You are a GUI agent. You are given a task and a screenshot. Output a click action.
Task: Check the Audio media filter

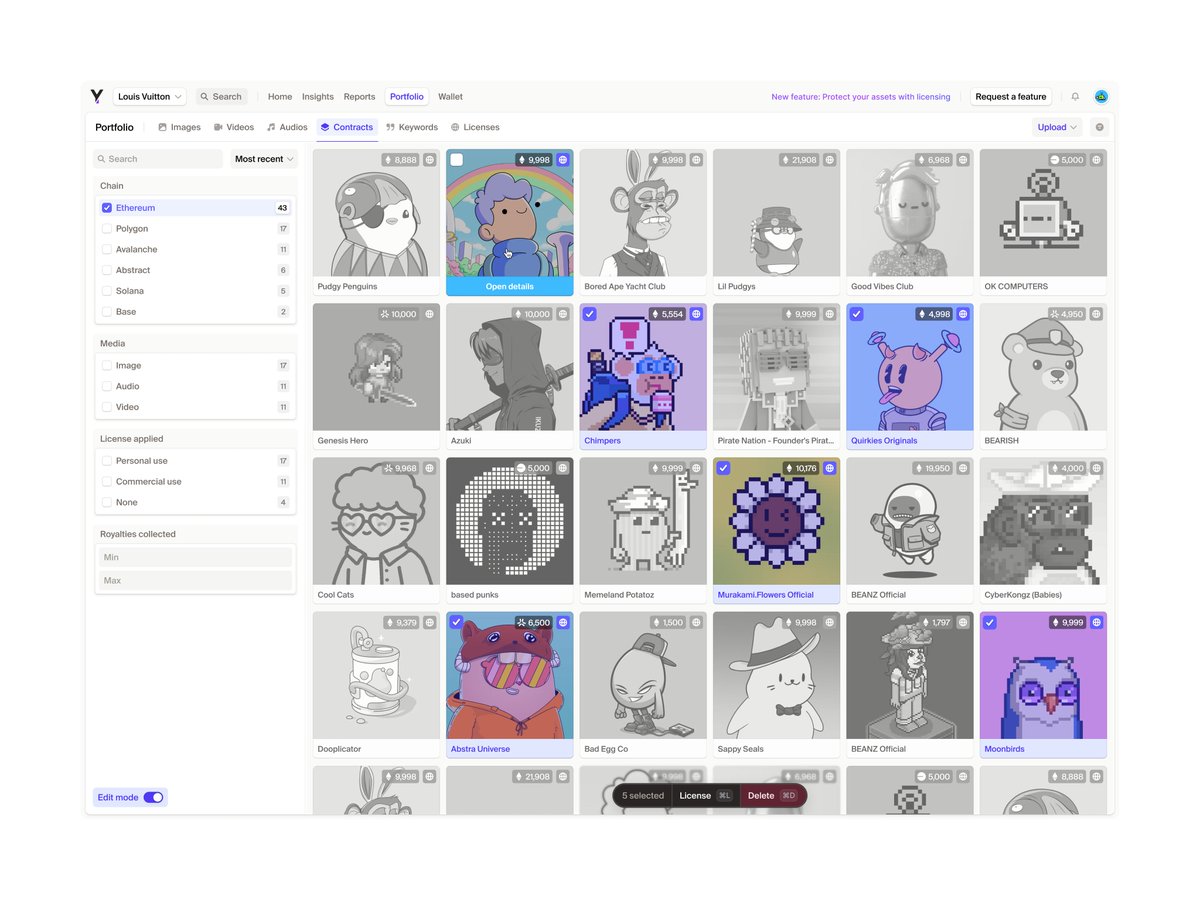coord(107,386)
